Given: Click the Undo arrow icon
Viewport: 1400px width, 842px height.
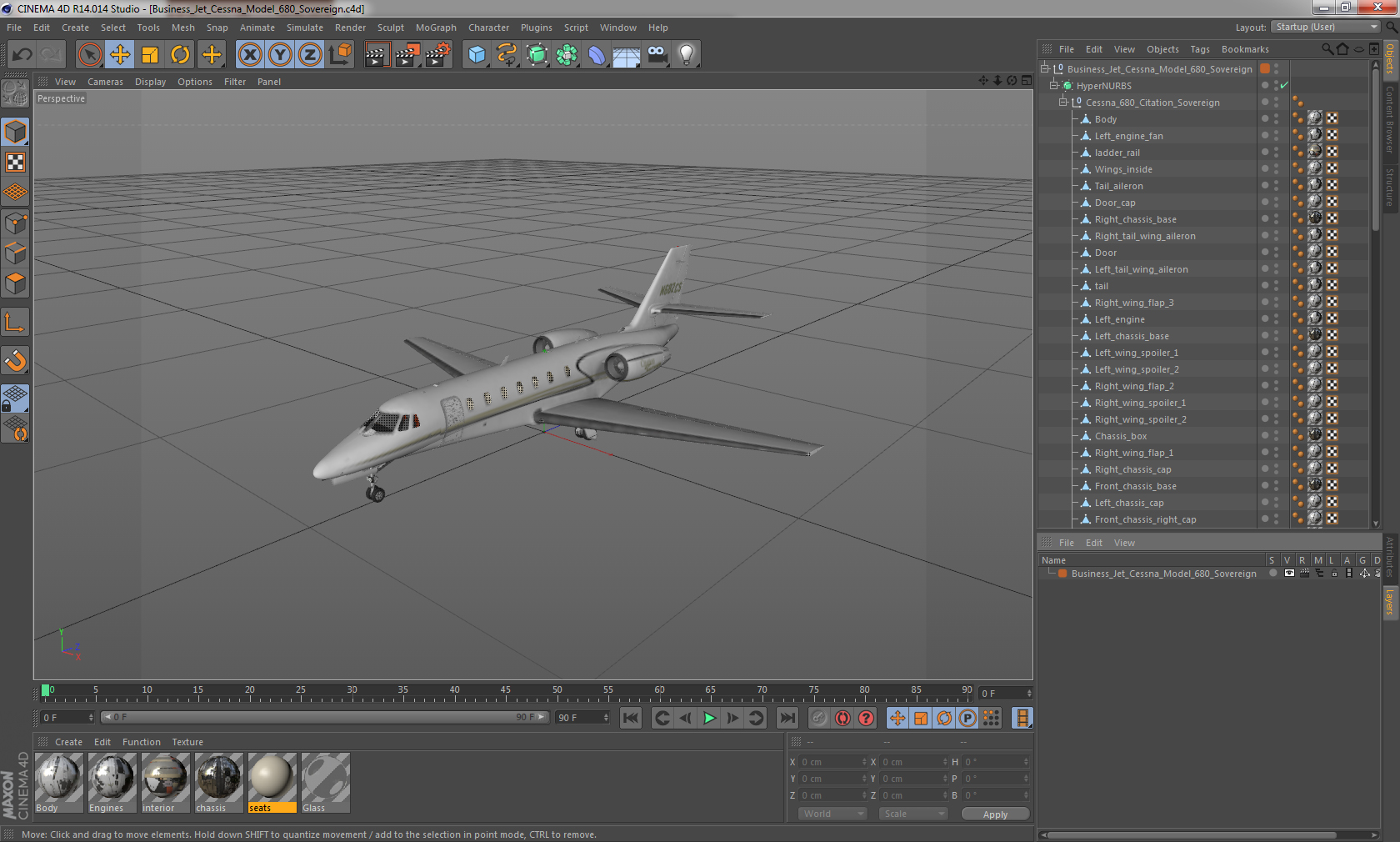Looking at the screenshot, I should tap(22, 55).
